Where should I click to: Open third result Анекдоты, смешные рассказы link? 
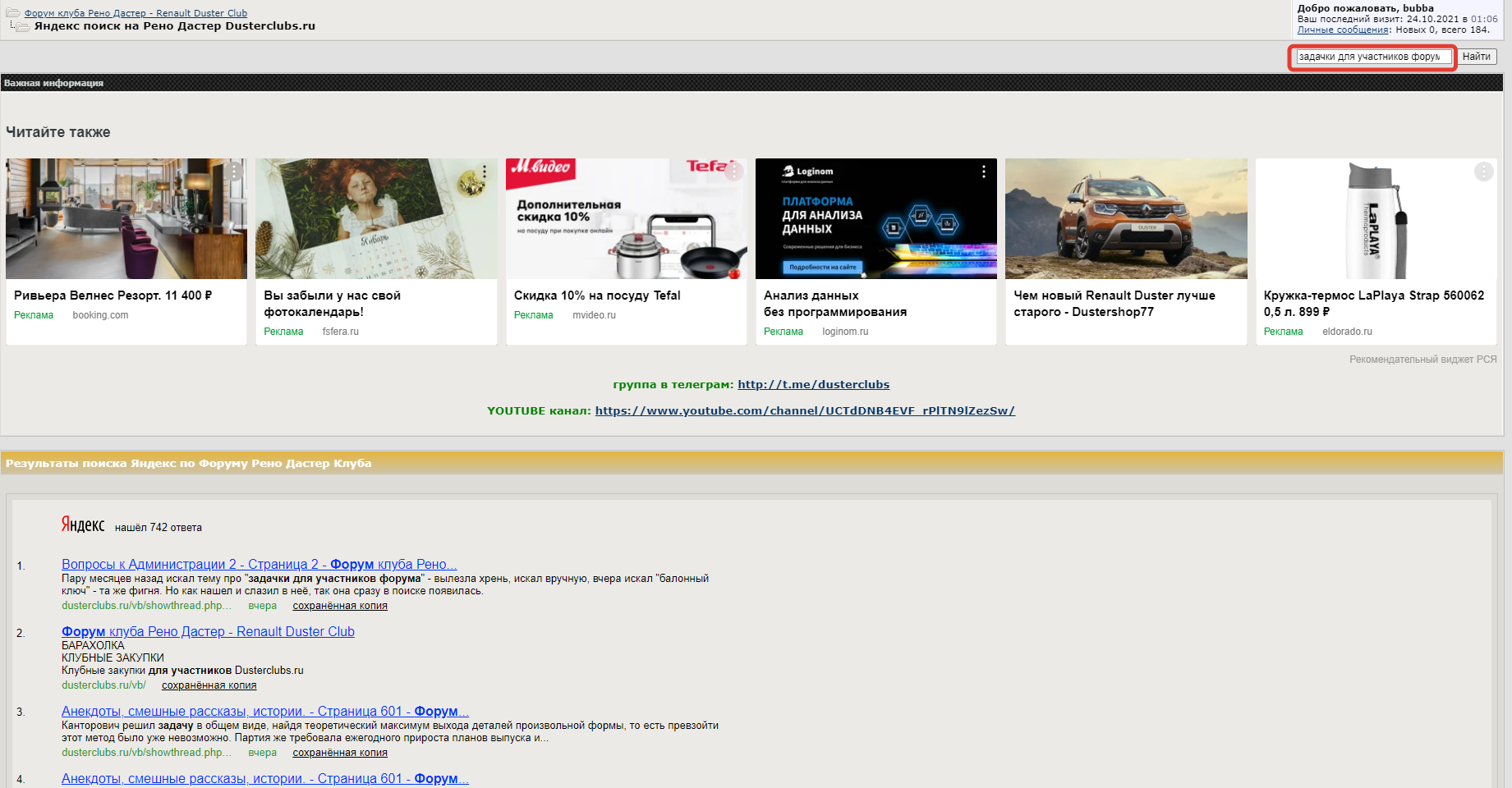(265, 711)
